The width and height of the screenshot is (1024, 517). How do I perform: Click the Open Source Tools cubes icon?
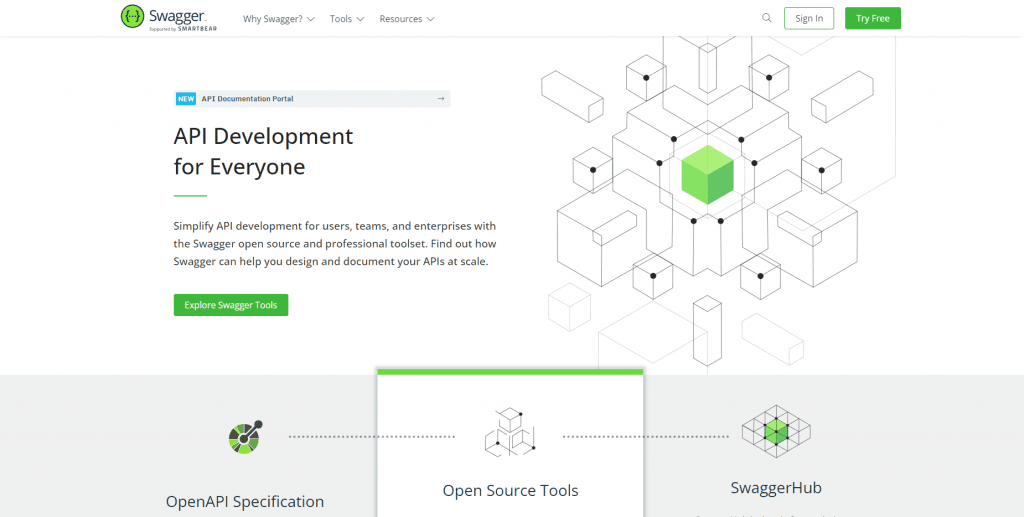(510, 432)
